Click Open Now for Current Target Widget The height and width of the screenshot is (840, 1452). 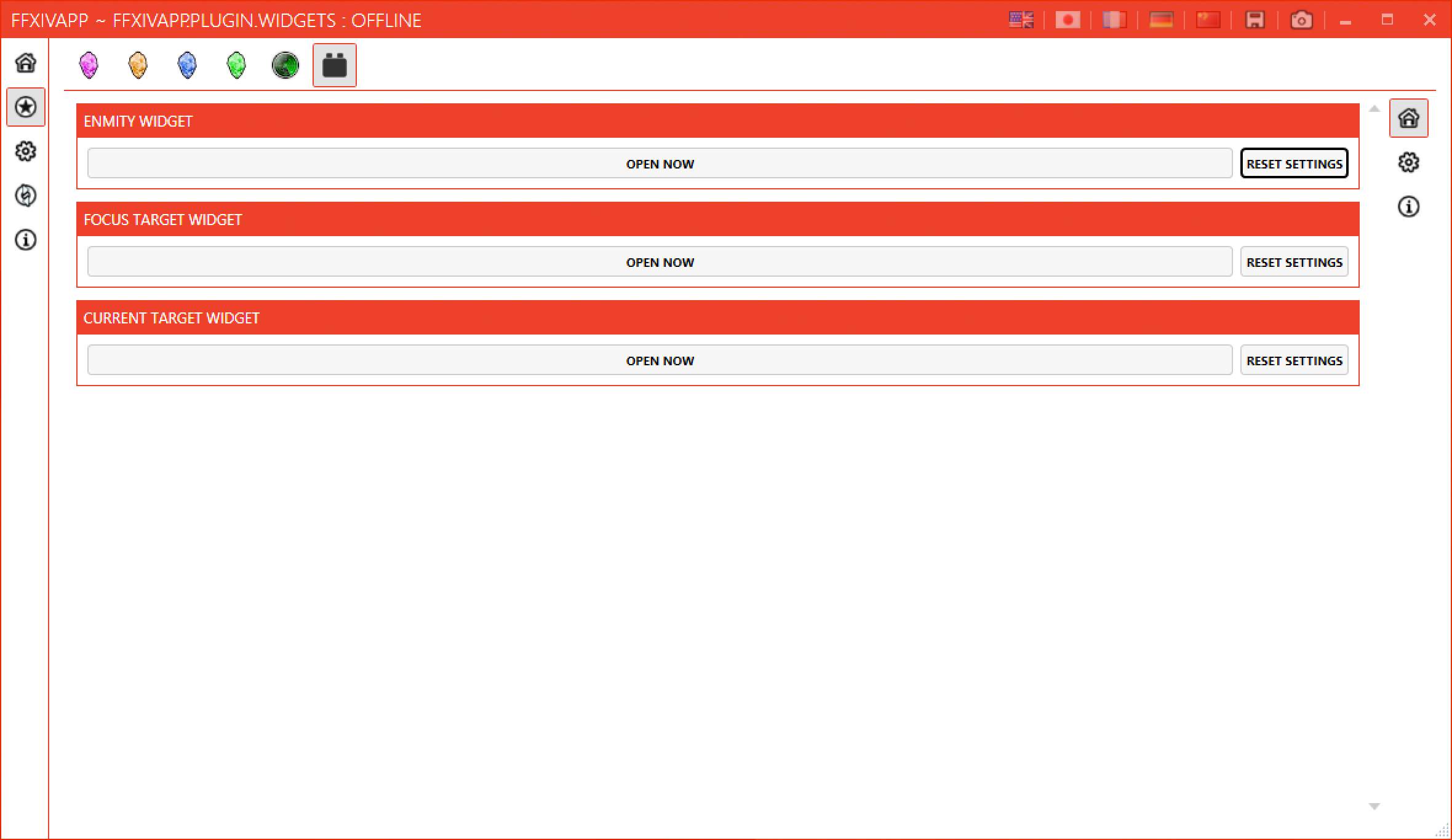[660, 360]
